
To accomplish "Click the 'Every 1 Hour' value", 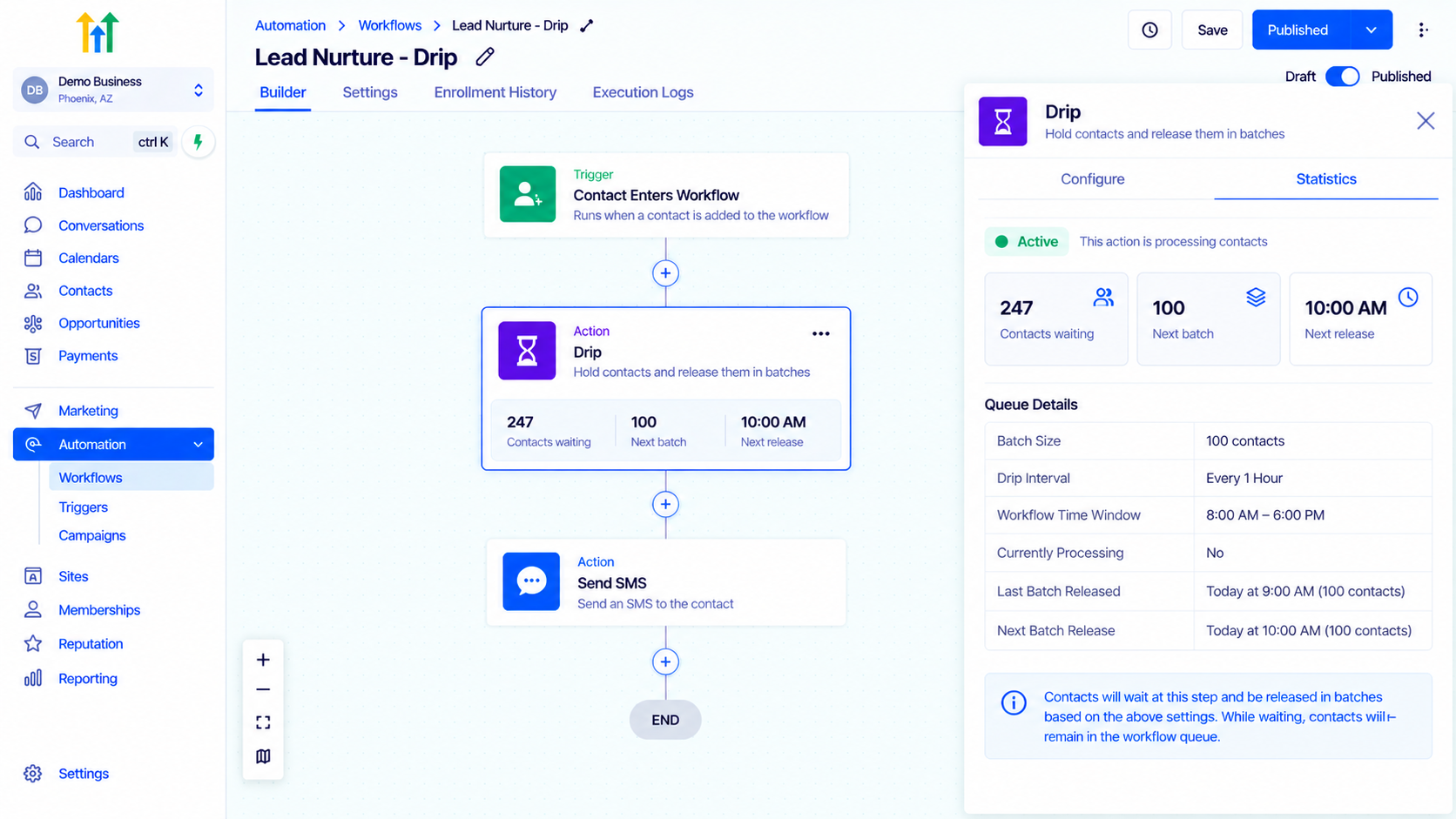I will pyautogui.click(x=1244, y=479).
